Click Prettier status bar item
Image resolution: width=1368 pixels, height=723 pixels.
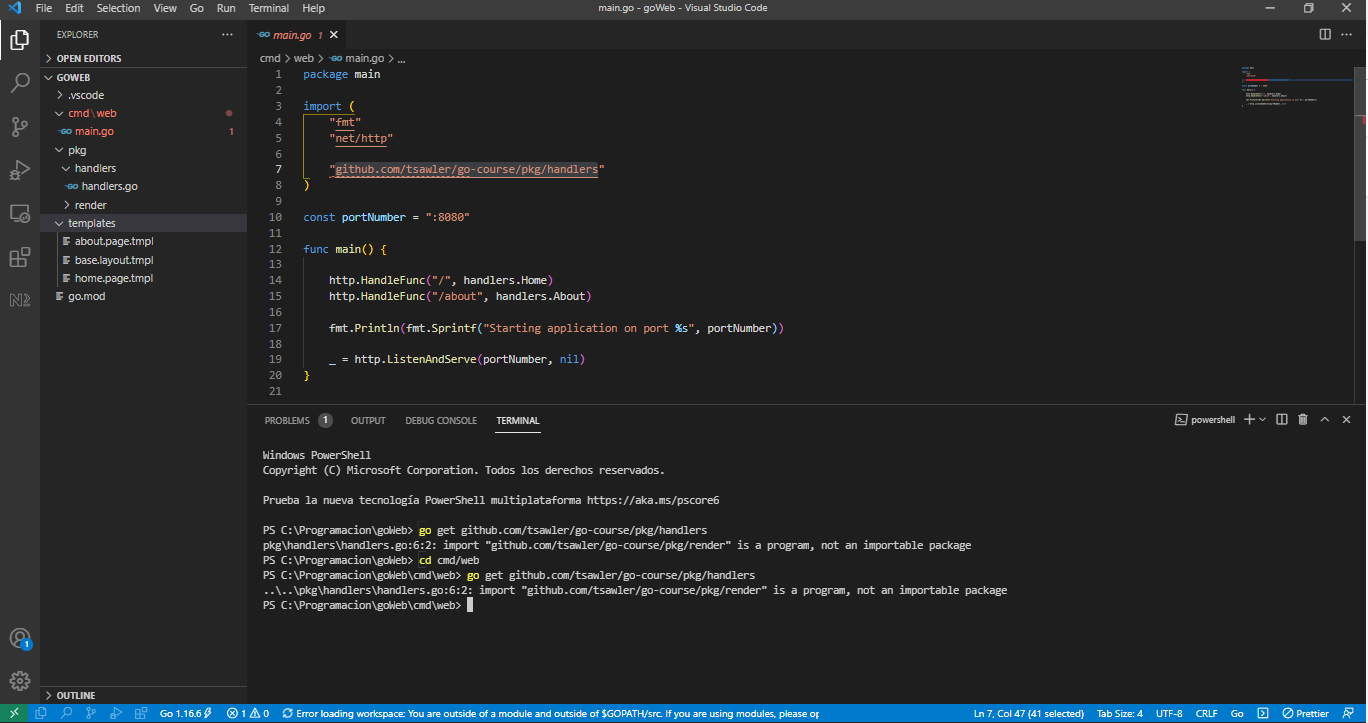click(1306, 714)
